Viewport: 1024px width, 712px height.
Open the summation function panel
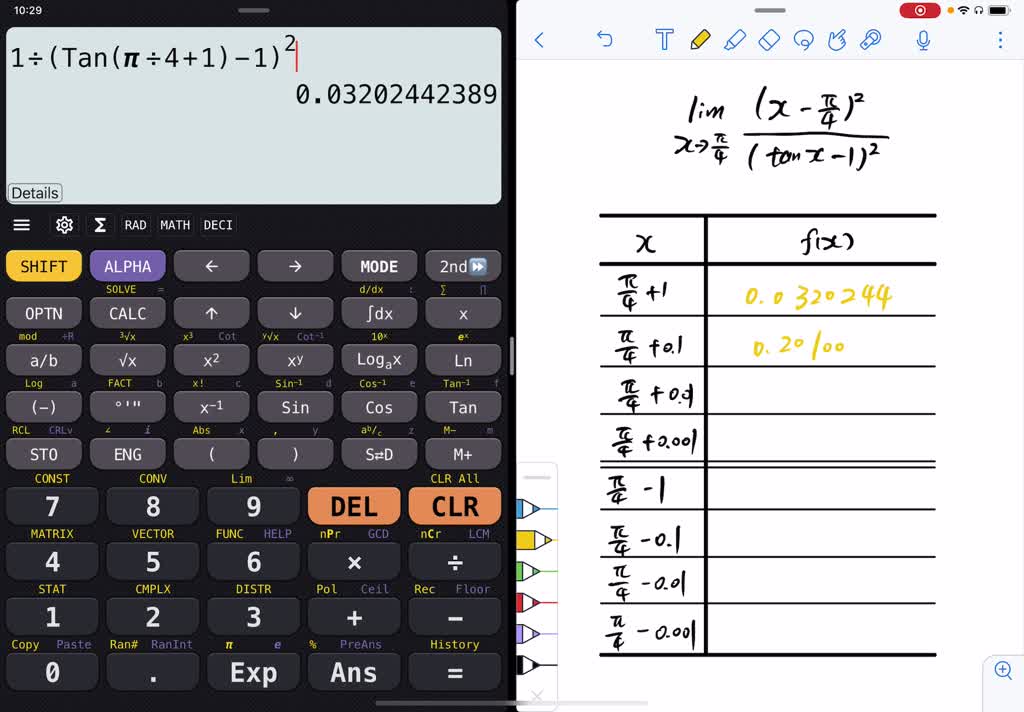pyautogui.click(x=99, y=225)
